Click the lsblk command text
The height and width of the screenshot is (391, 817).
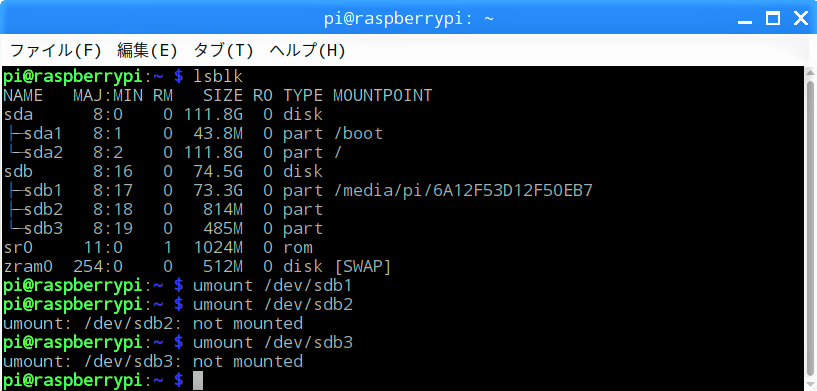(x=218, y=77)
